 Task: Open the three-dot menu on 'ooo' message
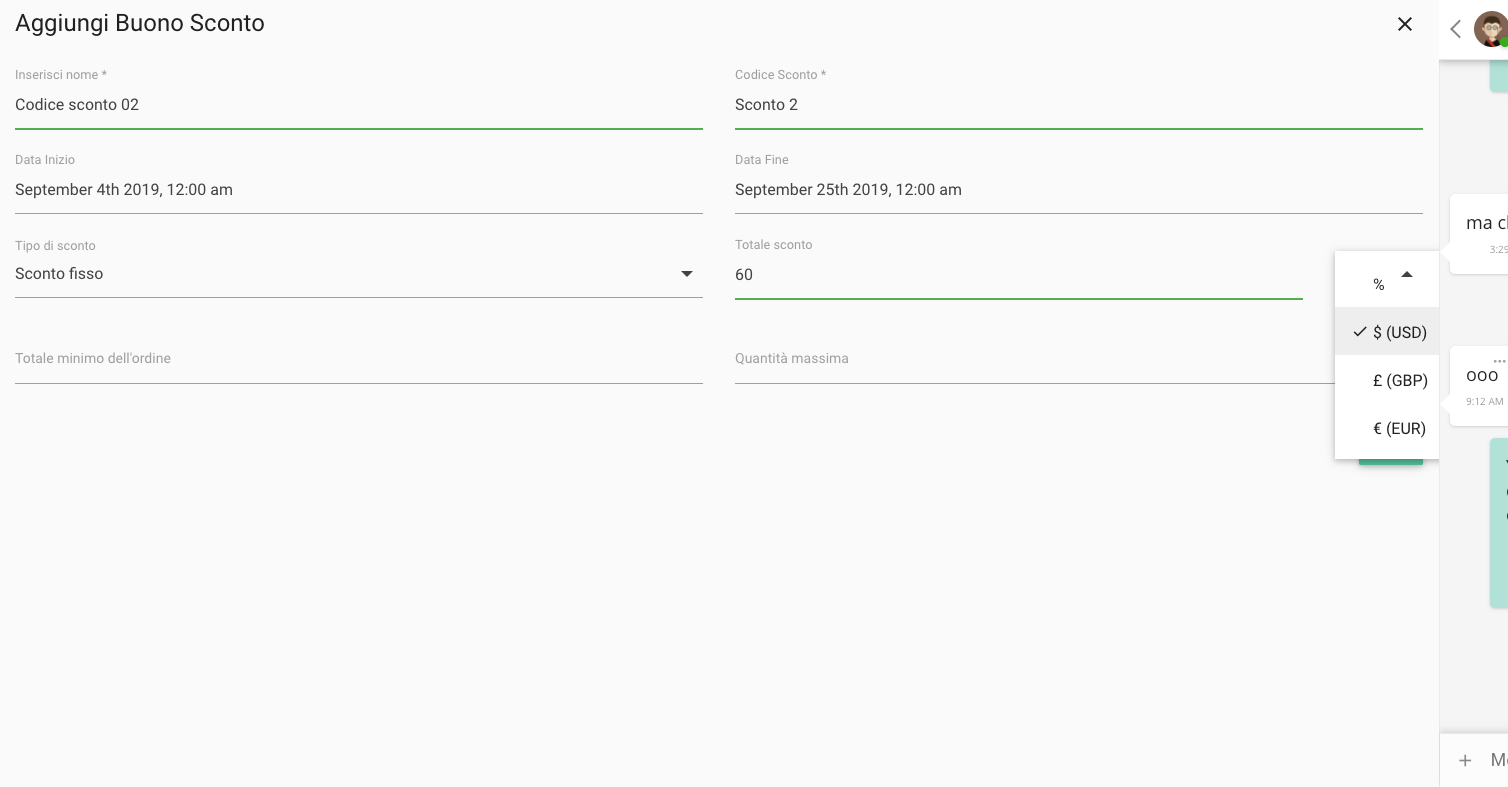[x=1498, y=360]
